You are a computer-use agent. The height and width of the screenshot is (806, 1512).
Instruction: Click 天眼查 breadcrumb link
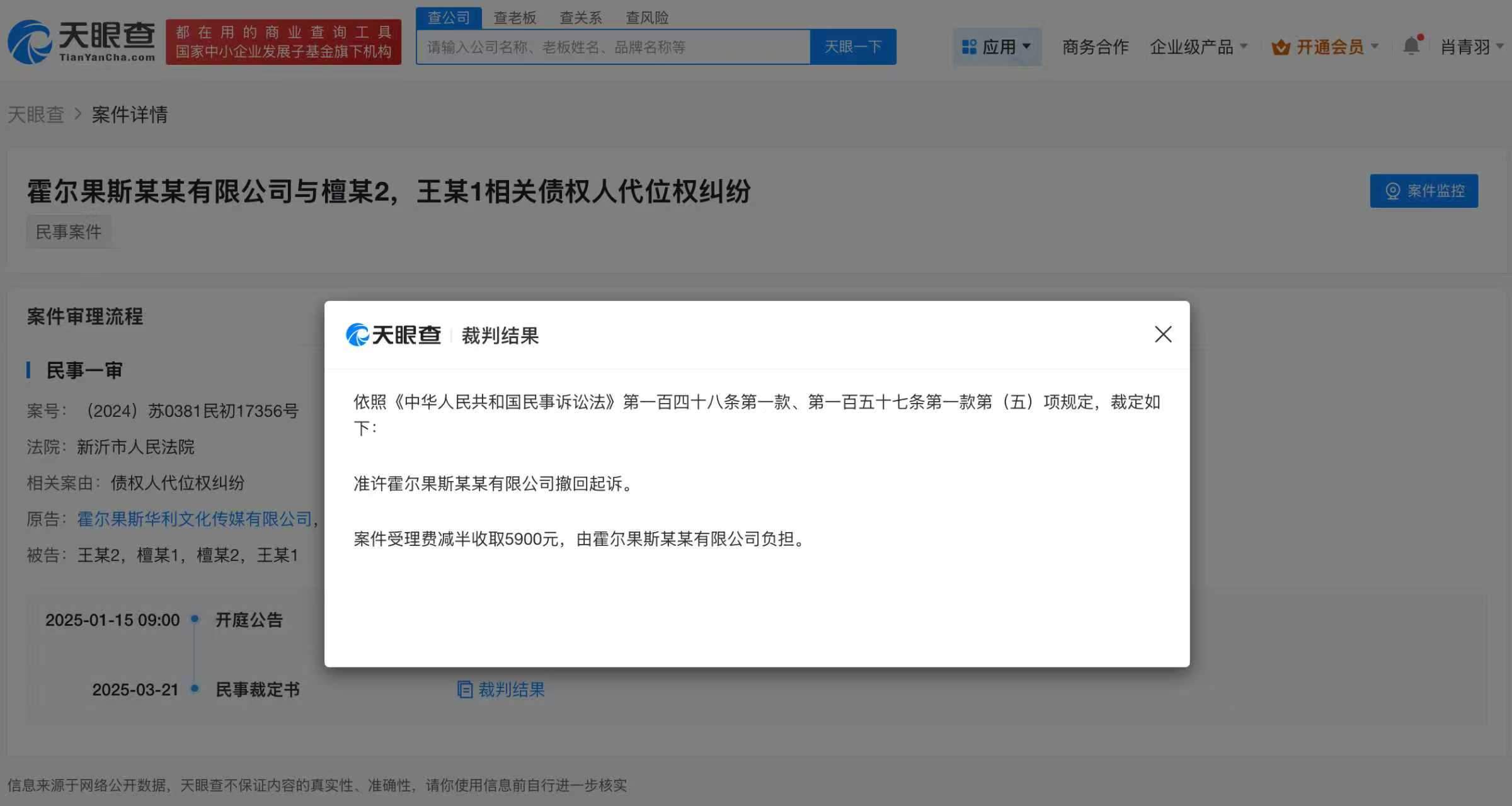click(36, 115)
